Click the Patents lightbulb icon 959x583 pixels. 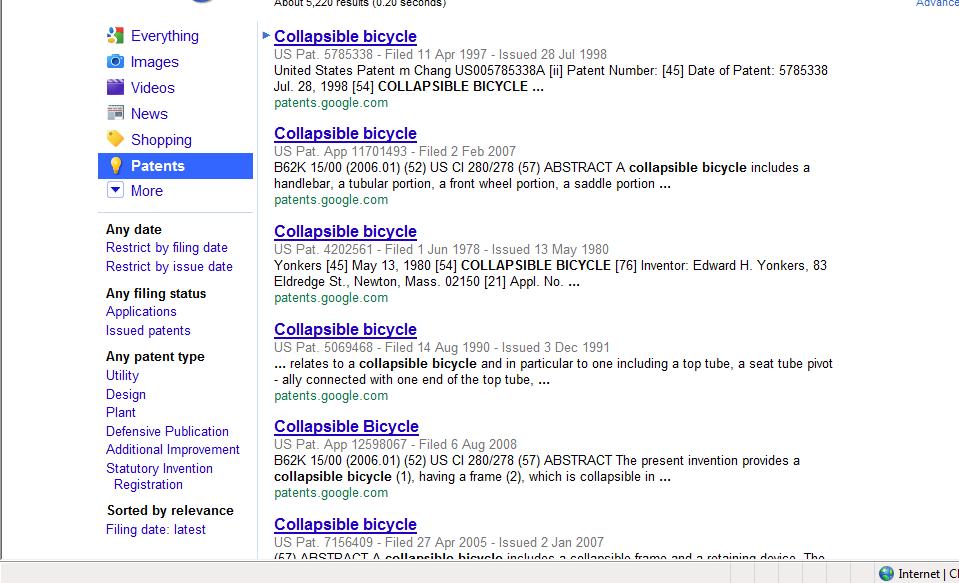point(115,165)
